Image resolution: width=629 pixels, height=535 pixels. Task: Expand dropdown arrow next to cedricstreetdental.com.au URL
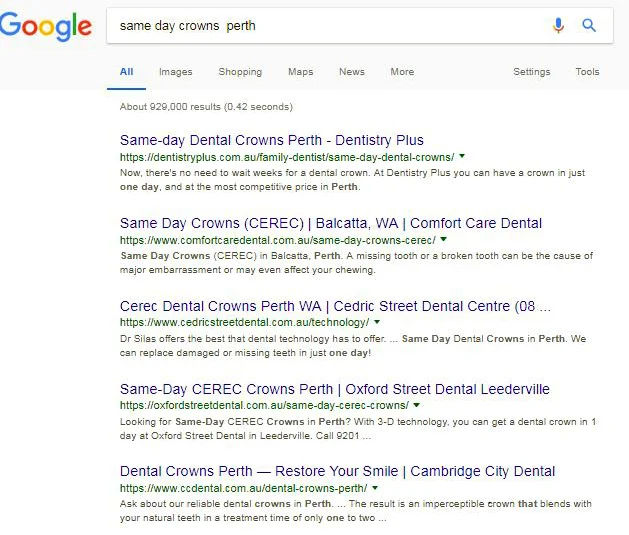377,322
